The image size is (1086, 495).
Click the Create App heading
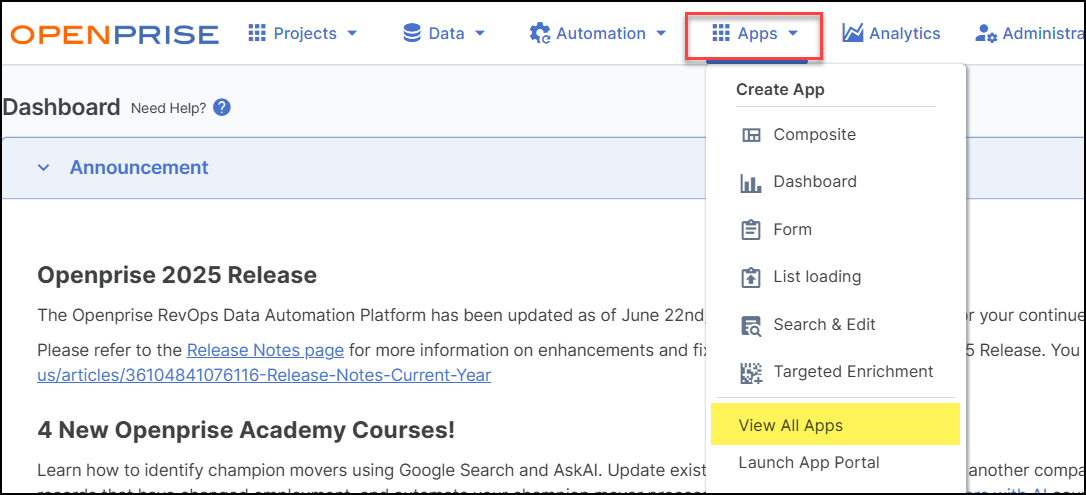[780, 89]
